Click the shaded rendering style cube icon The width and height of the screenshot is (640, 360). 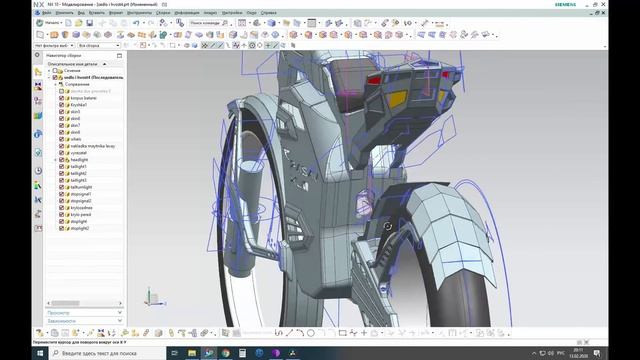pos(271,23)
